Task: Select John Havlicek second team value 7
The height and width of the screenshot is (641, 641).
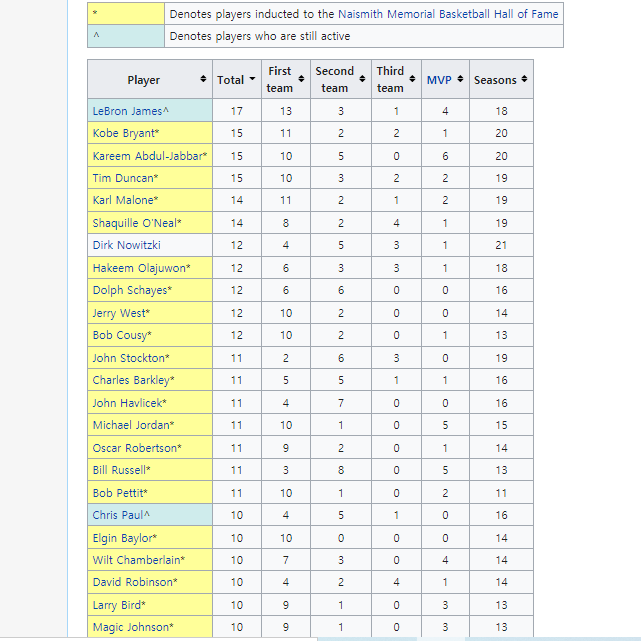Action: coord(341,403)
